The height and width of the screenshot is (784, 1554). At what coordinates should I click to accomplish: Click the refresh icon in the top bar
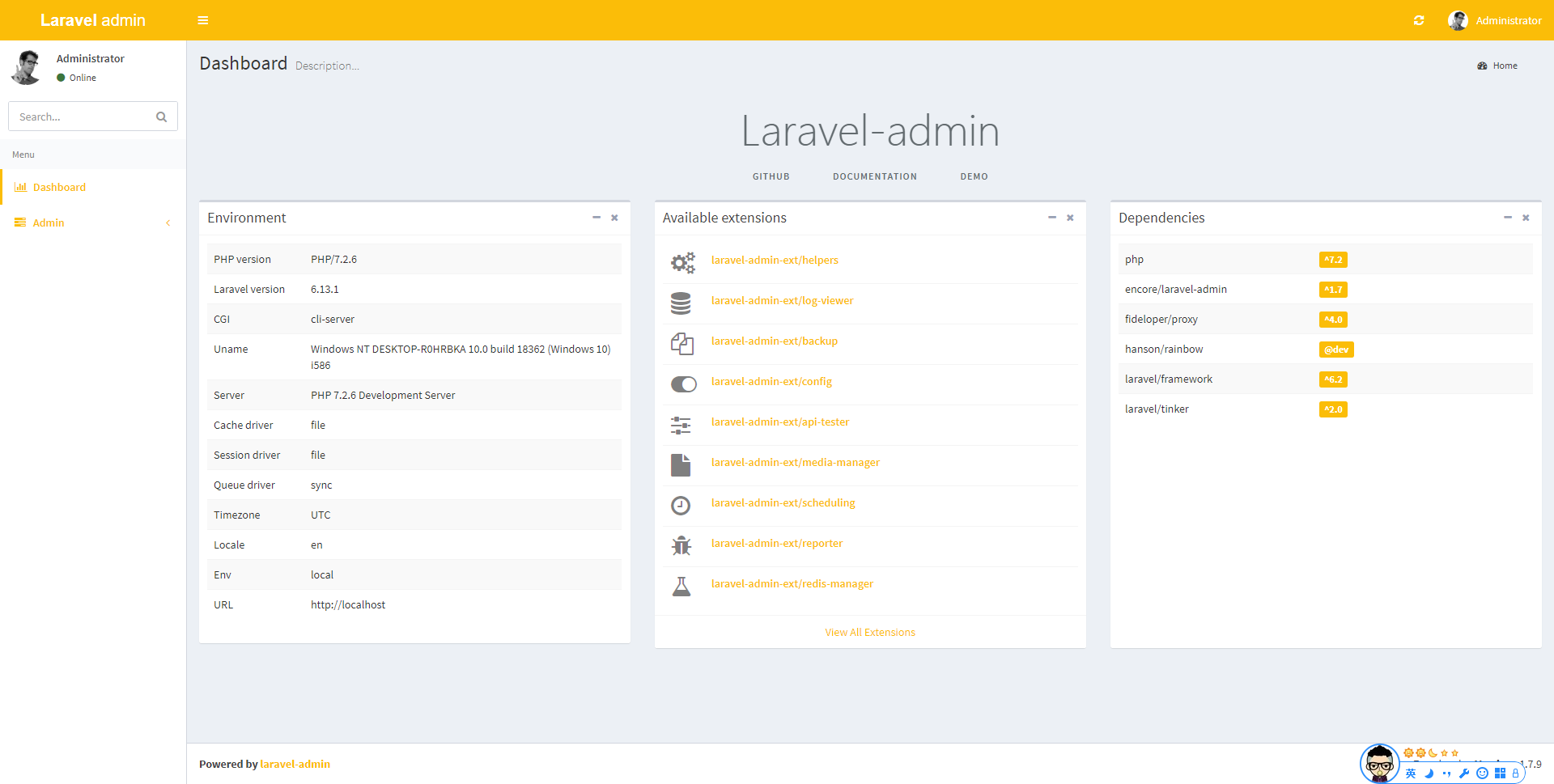1419,20
